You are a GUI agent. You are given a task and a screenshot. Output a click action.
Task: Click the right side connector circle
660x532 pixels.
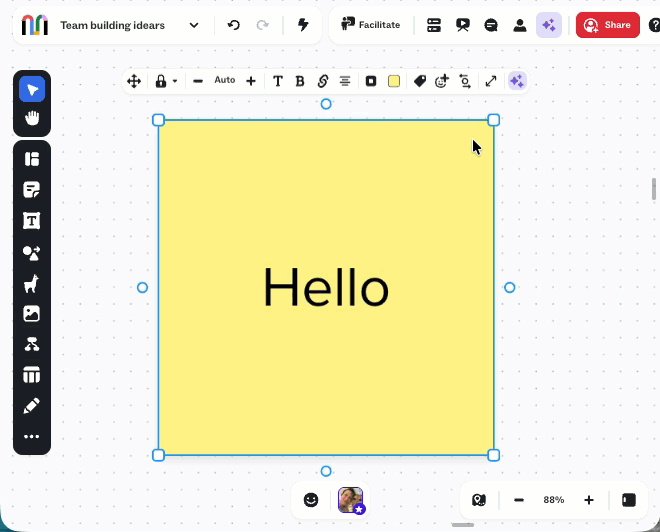[x=509, y=287]
